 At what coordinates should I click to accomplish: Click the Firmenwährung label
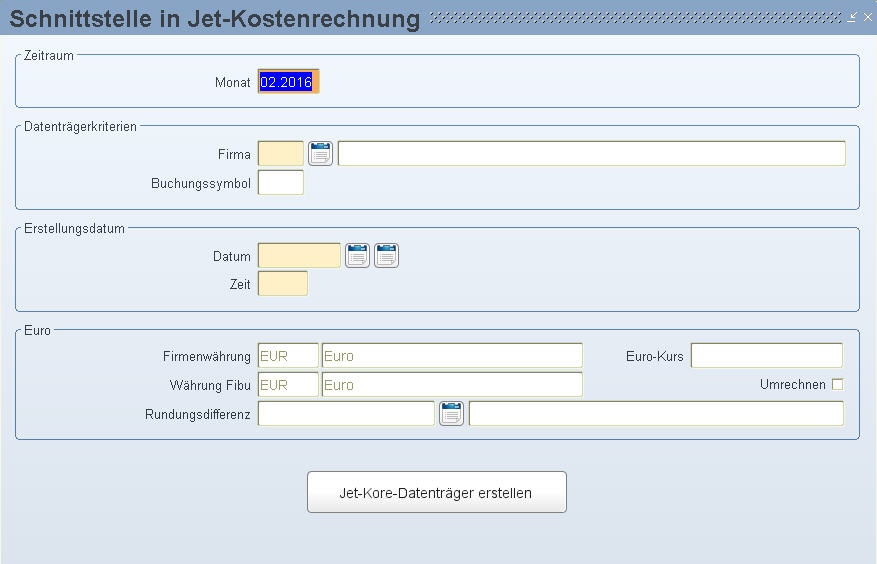coord(207,356)
